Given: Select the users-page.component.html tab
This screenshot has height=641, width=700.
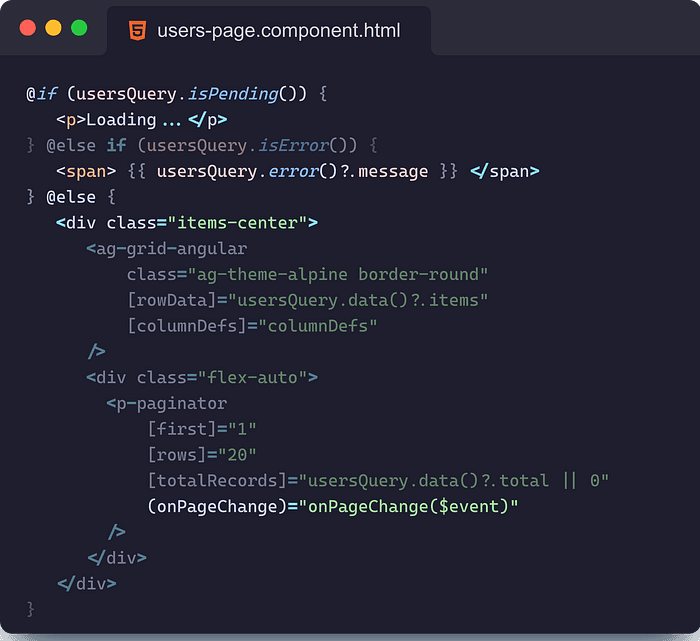Looking at the screenshot, I should click(277, 31).
